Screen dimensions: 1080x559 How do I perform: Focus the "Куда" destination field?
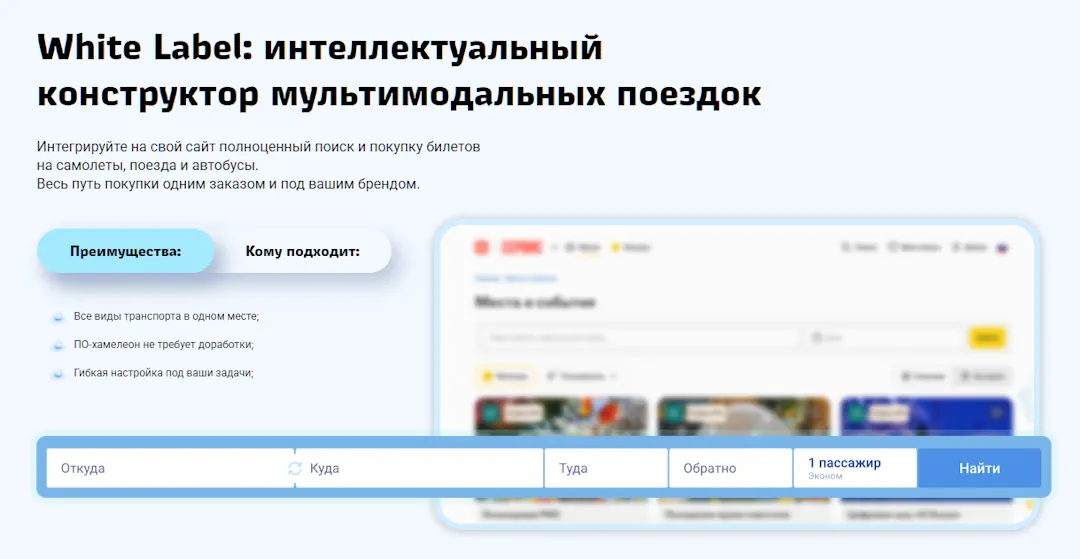420,468
